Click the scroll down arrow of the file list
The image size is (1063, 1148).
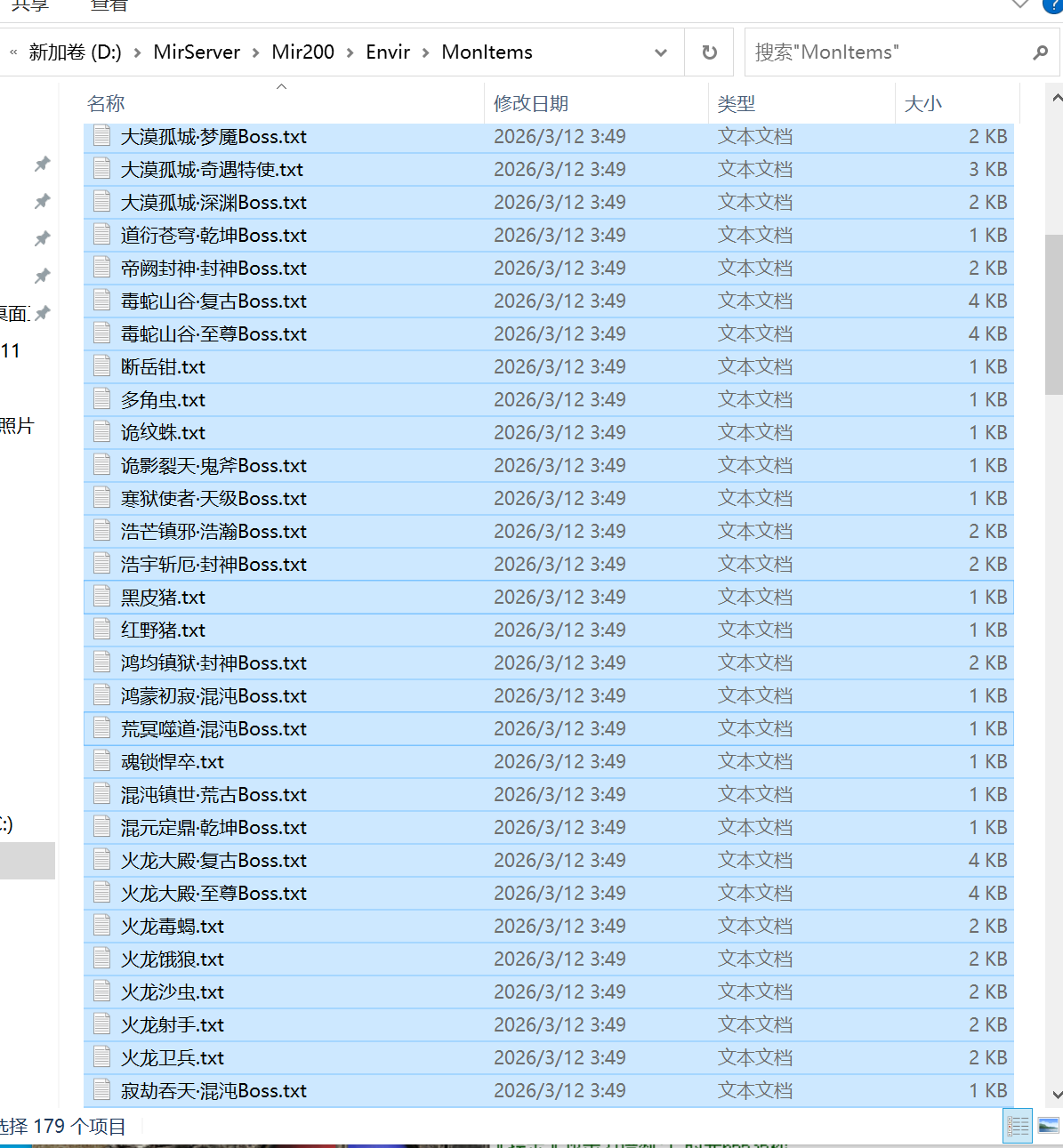coord(1055,1095)
